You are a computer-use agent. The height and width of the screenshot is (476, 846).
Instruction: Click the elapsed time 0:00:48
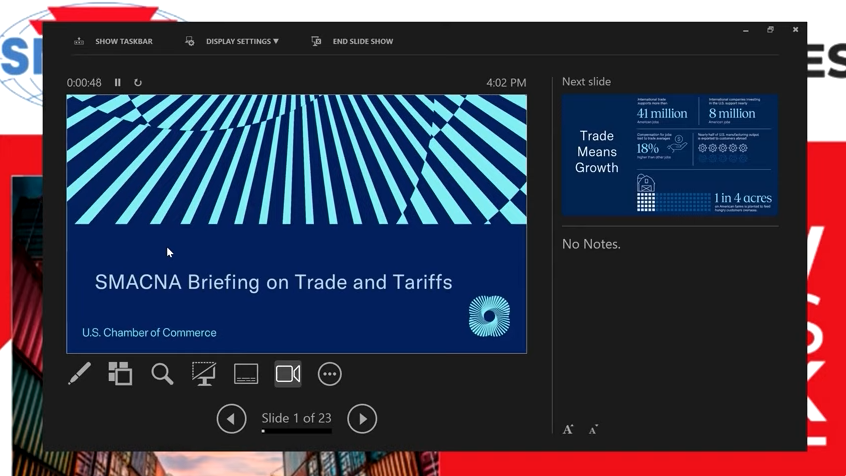(x=84, y=83)
